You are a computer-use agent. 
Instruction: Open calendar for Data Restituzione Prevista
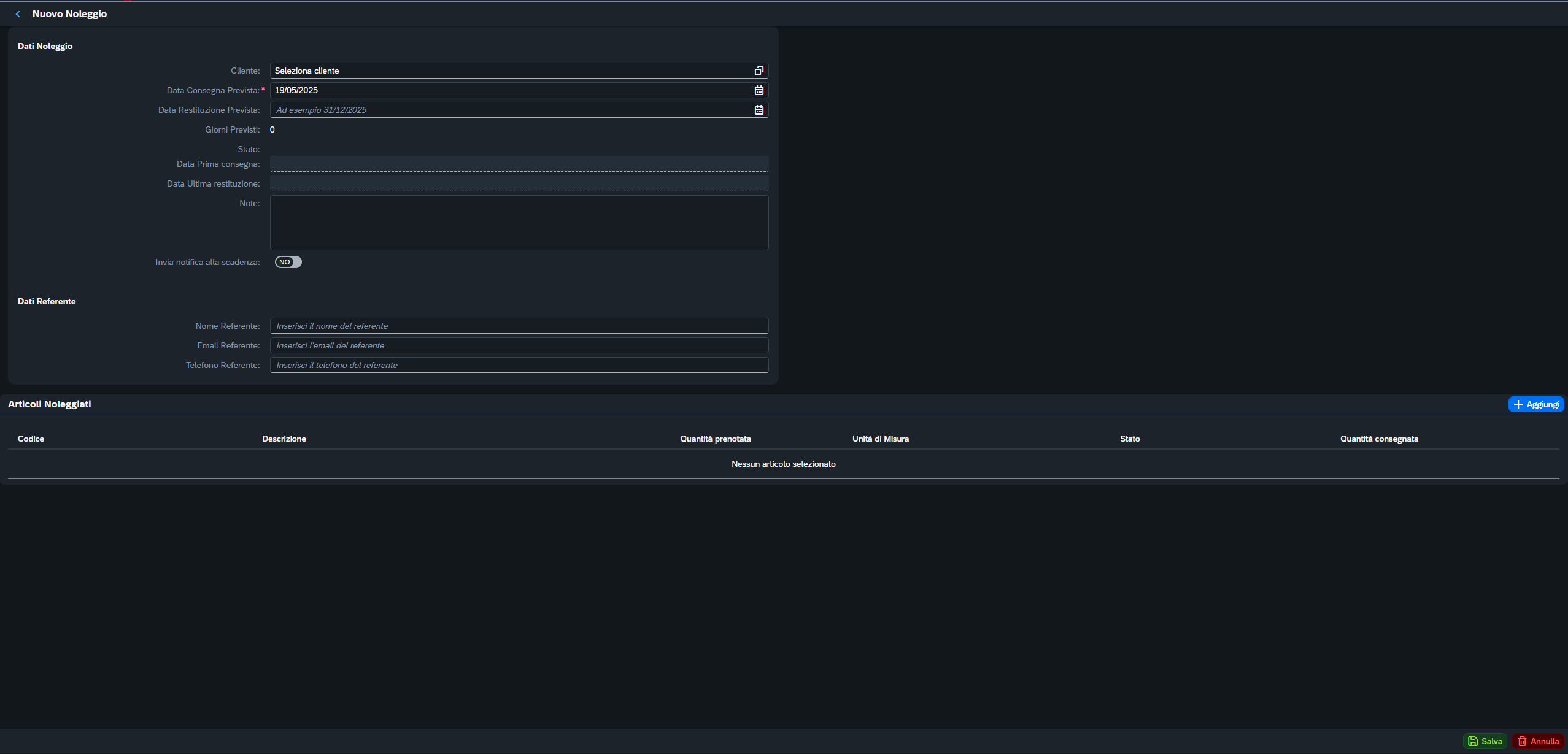(759, 110)
